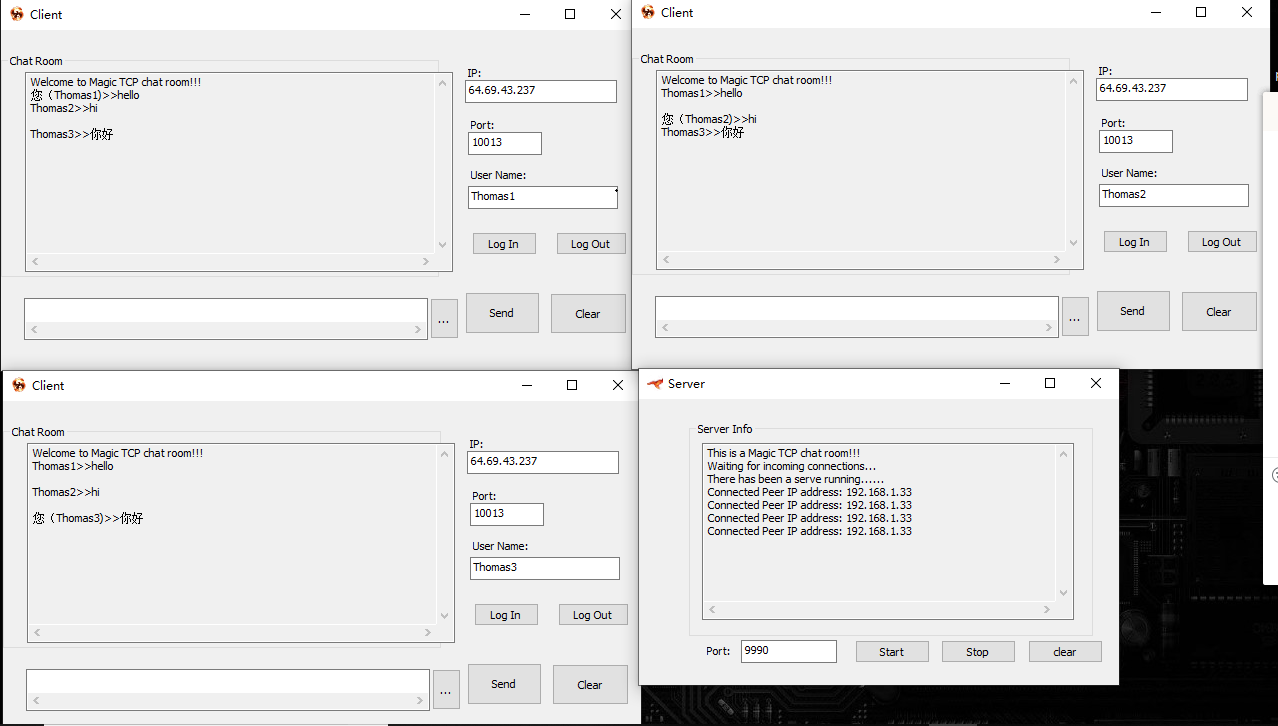Screen dimensions: 1278x726
Task: Click message box scroll-left arrow in Thomas3 client
Action: [x=36, y=701]
